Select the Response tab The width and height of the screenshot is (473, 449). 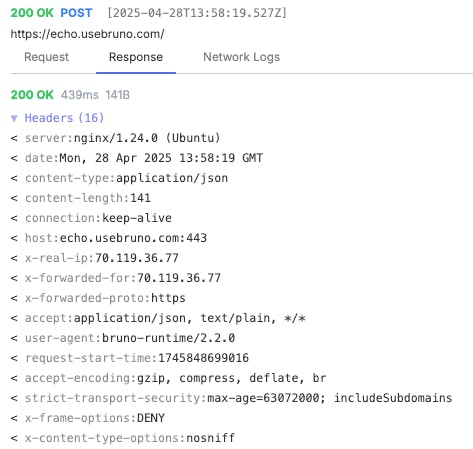[136, 57]
